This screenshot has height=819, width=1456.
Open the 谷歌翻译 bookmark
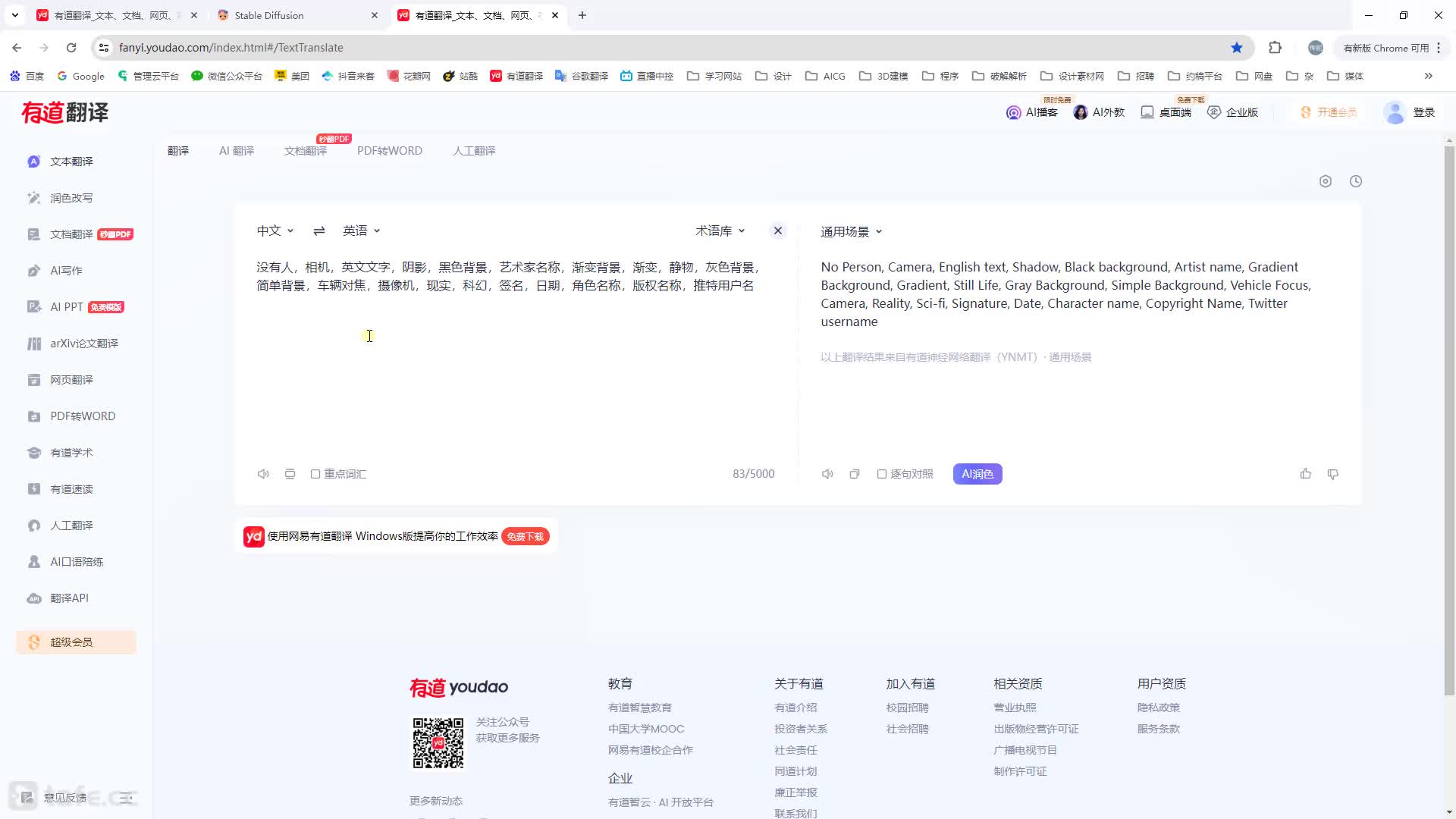click(582, 76)
